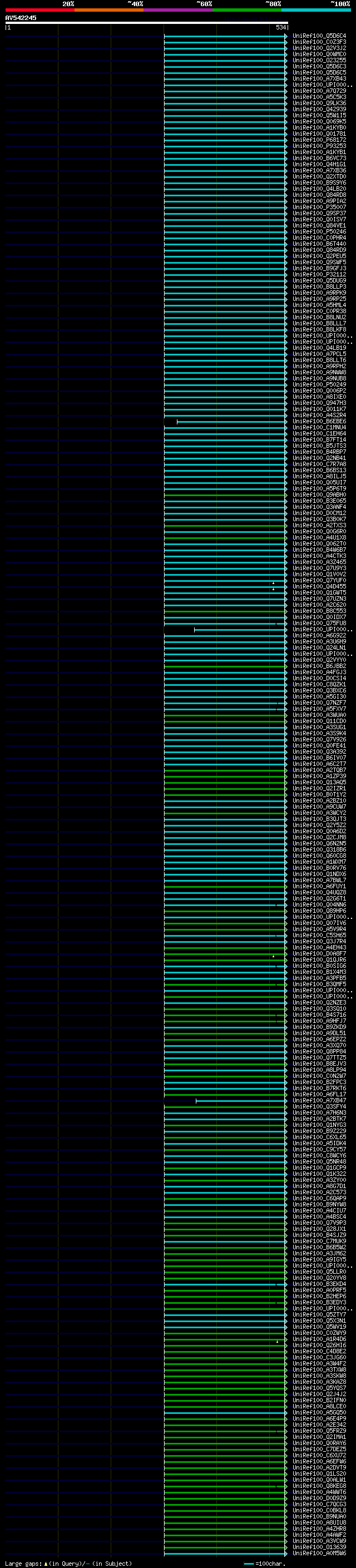The height and width of the screenshot is (1568, 356).
Task: Select hit label UniRef100_Q1QJR6
Action: click(319, 959)
